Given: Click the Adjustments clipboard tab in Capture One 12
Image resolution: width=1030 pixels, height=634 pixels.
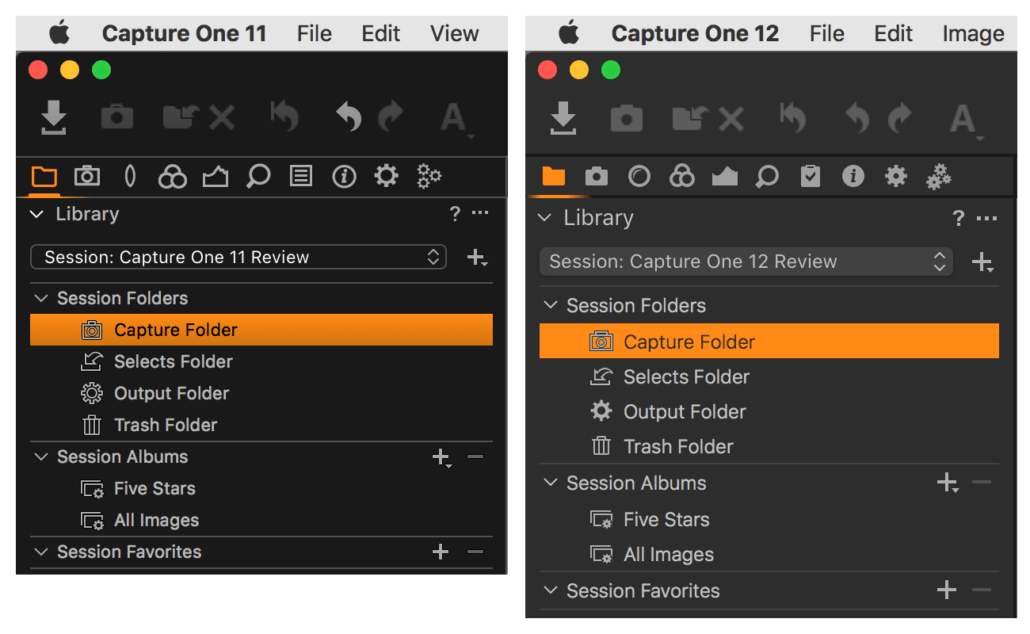Looking at the screenshot, I should tap(811, 176).
